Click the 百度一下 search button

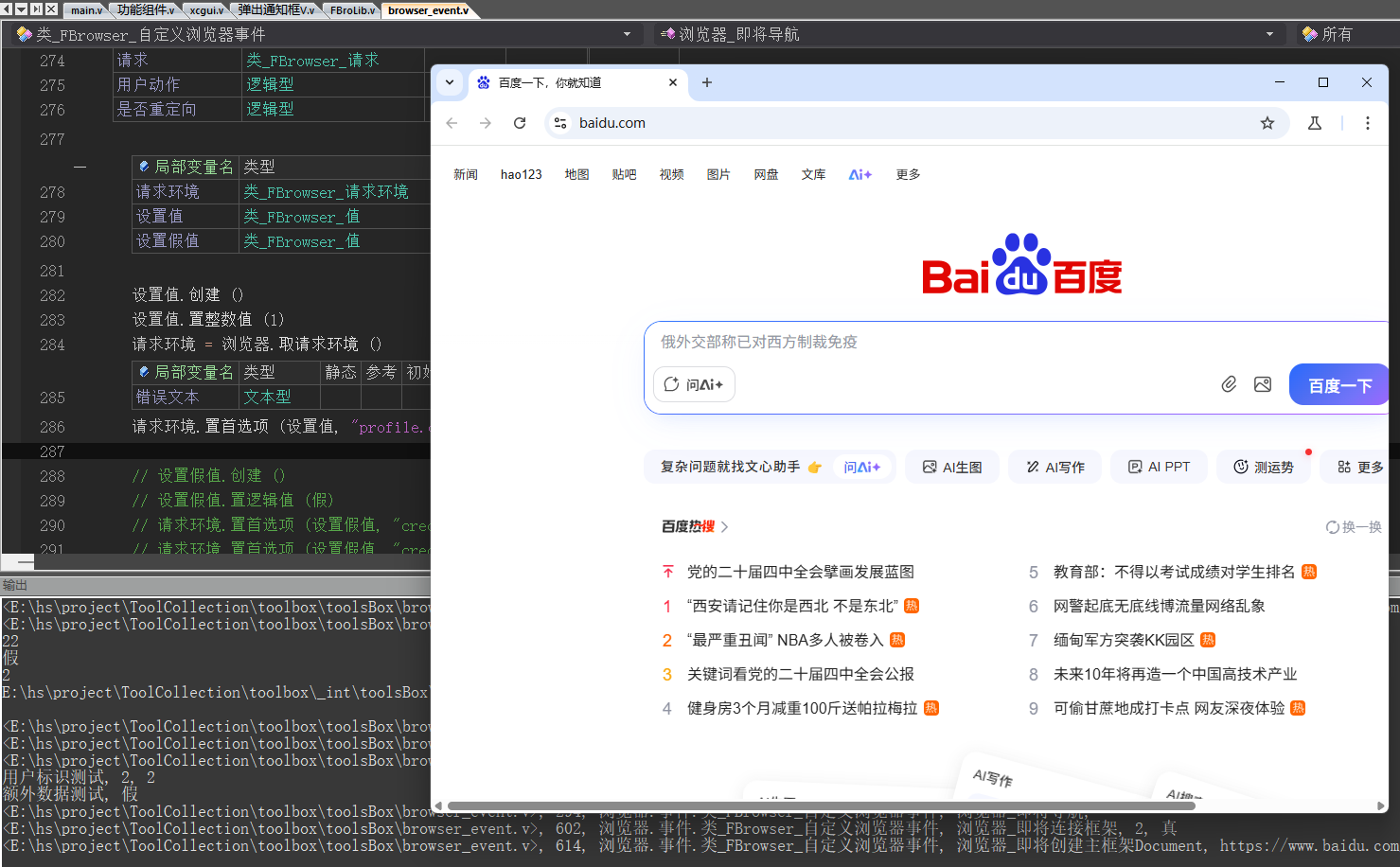(x=1339, y=385)
